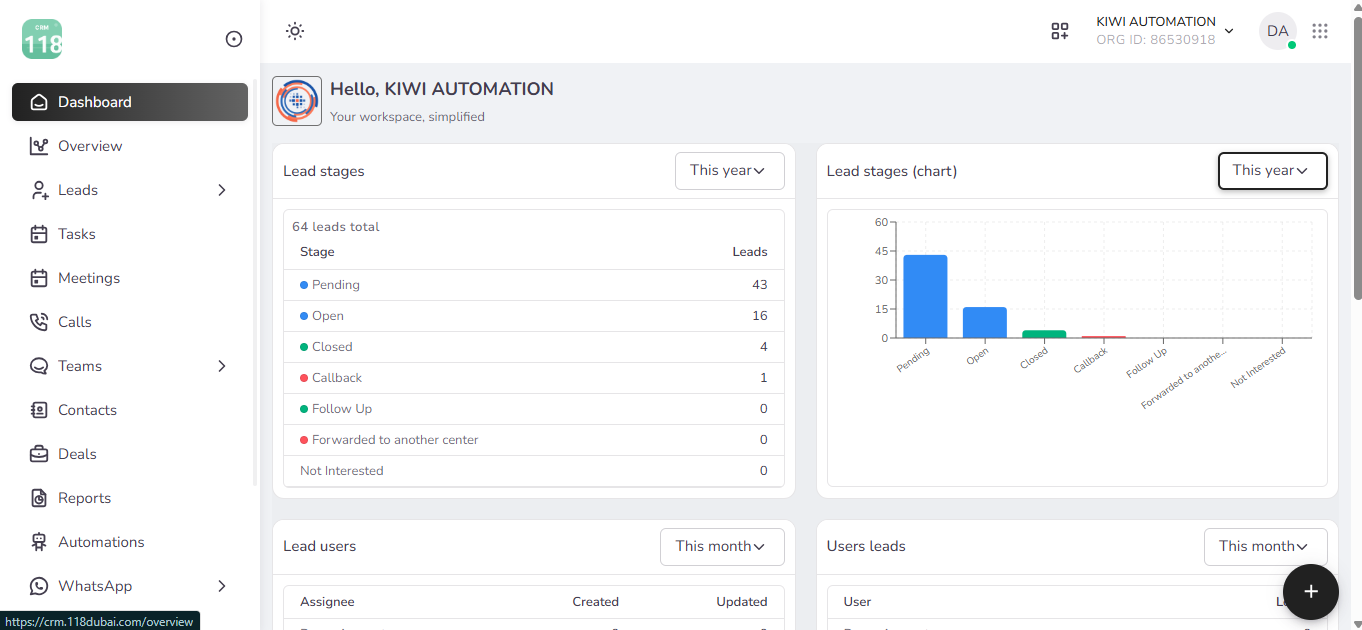Go to Dashboard in sidebar
This screenshot has height=630, width=1362.
tap(130, 102)
